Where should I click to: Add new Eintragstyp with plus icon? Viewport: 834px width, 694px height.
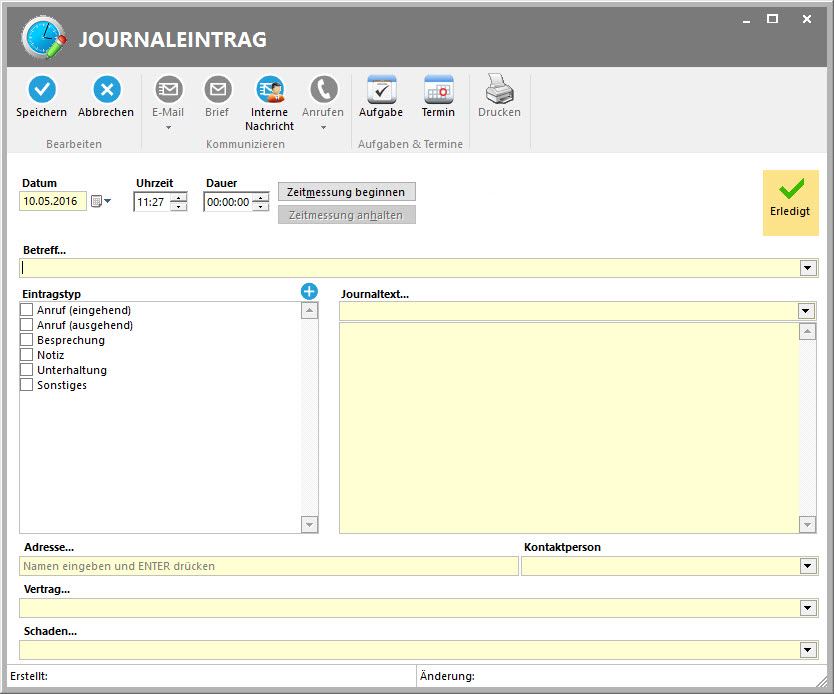click(x=309, y=291)
